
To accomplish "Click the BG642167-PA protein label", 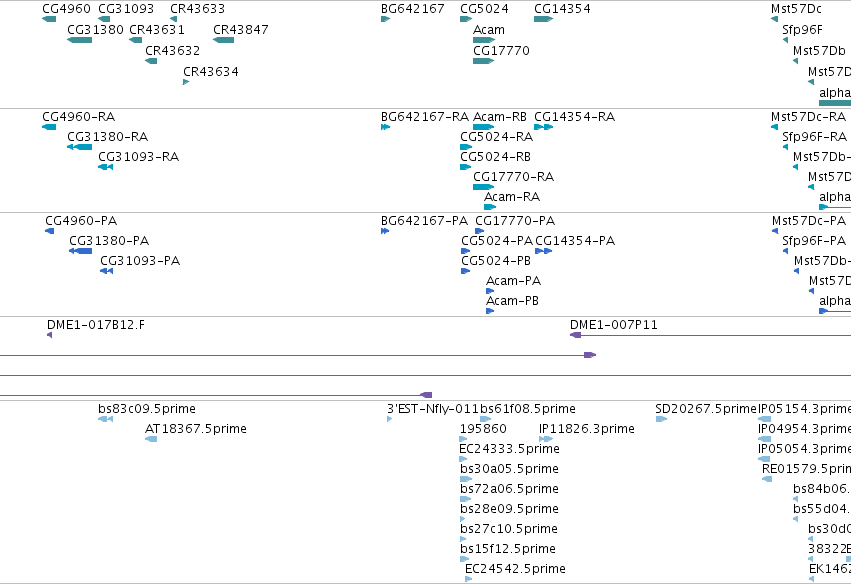I will pyautogui.click(x=424, y=221).
